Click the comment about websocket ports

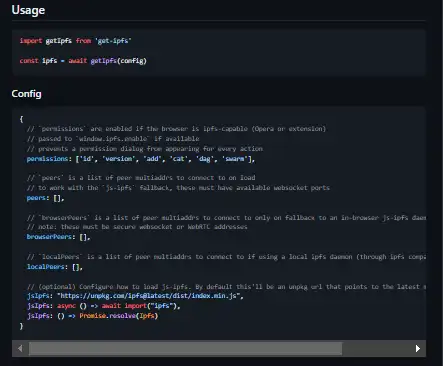coord(178,188)
